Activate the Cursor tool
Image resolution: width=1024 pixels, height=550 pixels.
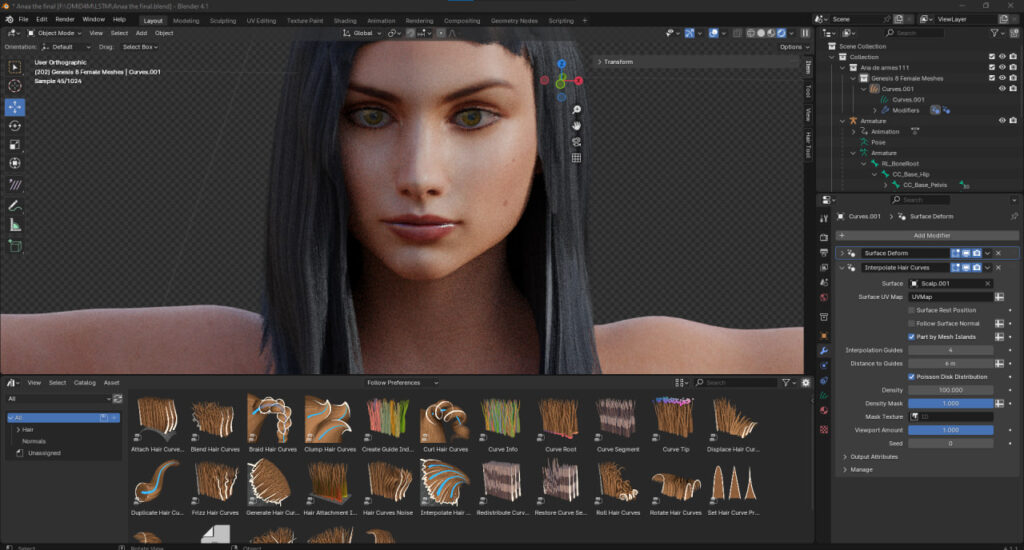coord(14,86)
